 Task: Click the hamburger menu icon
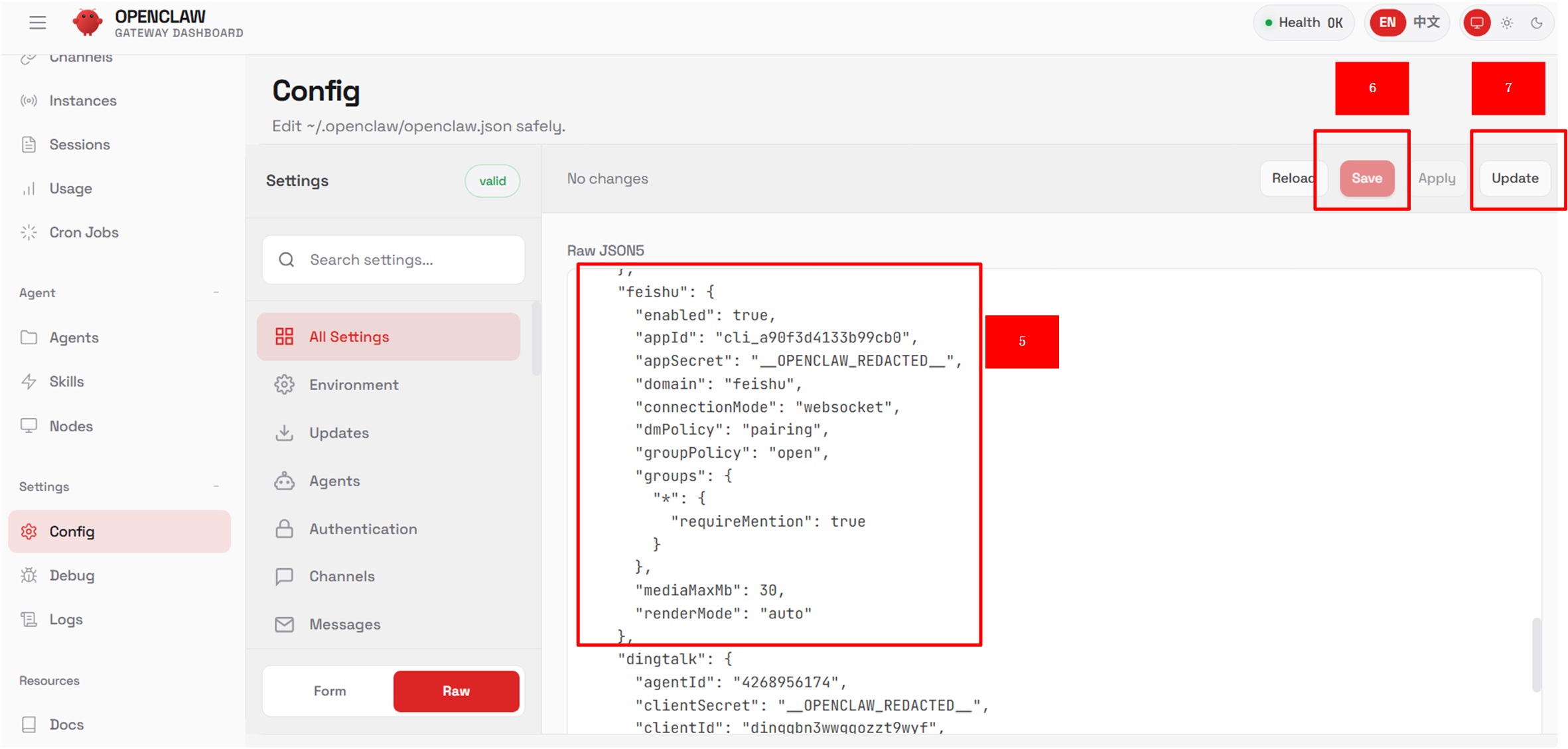click(x=38, y=23)
